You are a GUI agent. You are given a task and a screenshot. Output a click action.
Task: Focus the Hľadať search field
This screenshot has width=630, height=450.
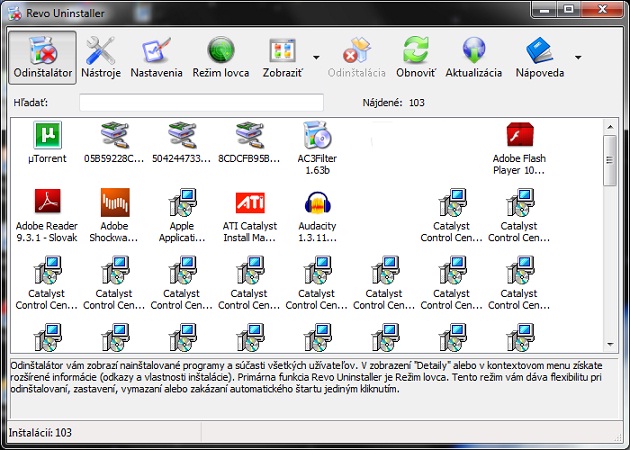click(x=201, y=102)
